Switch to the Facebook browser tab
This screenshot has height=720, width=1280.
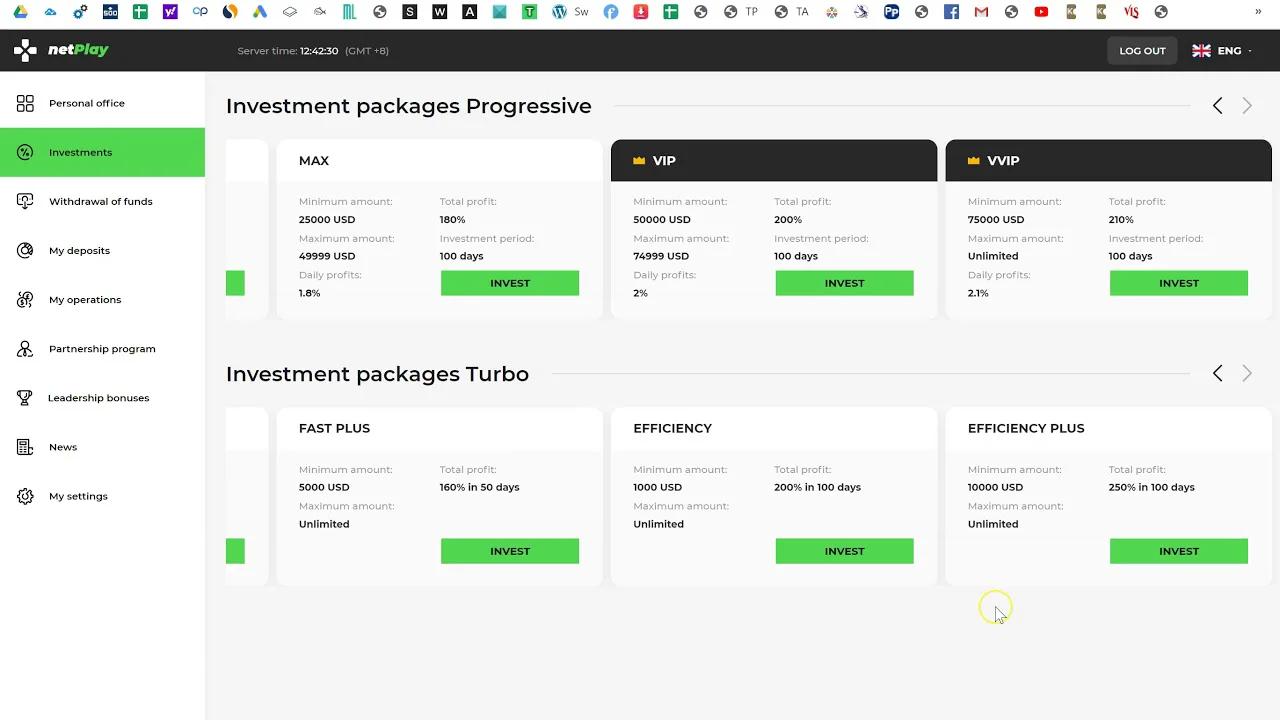(951, 12)
